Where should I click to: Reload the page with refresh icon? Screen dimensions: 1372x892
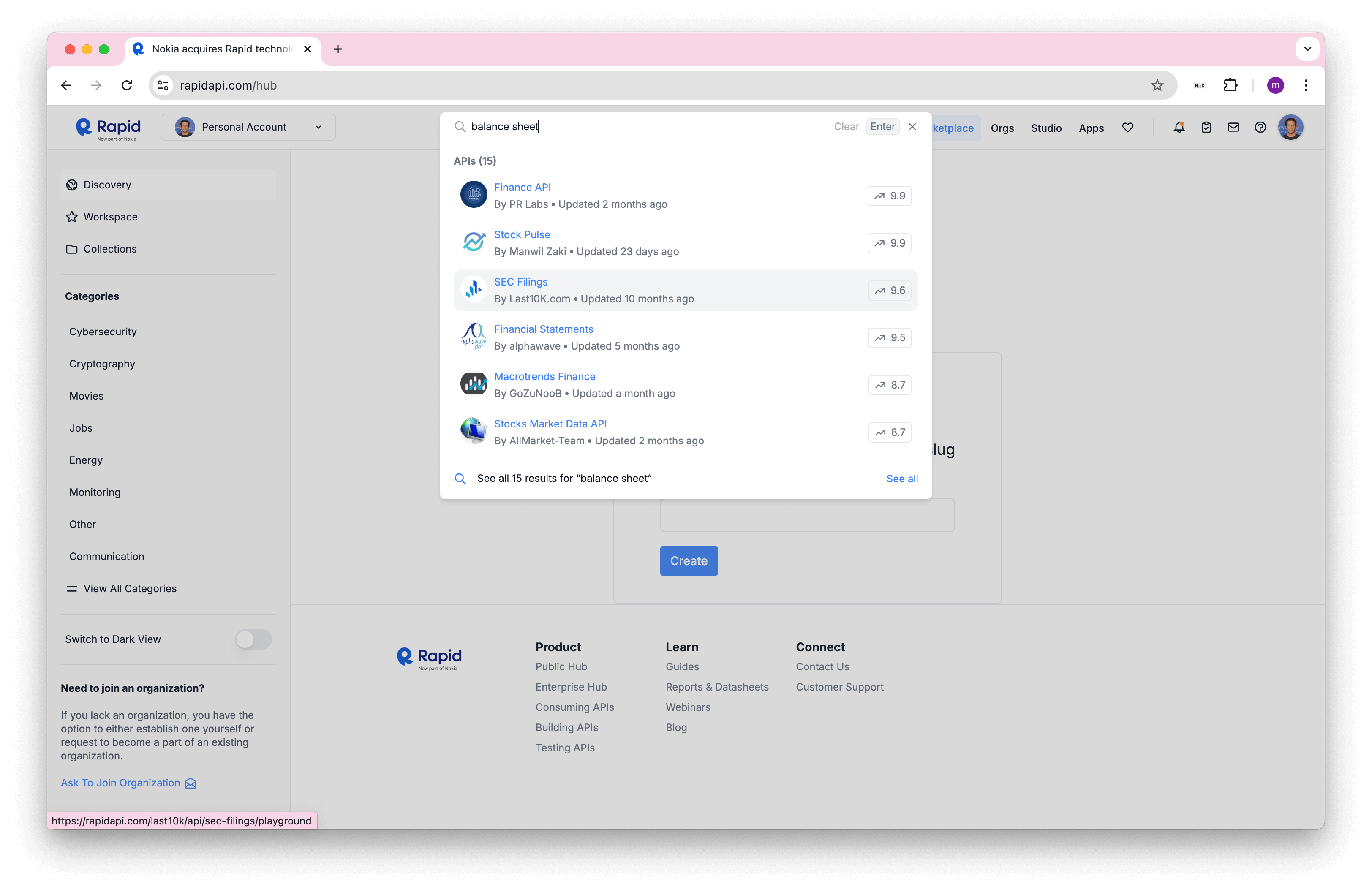pyautogui.click(x=127, y=85)
